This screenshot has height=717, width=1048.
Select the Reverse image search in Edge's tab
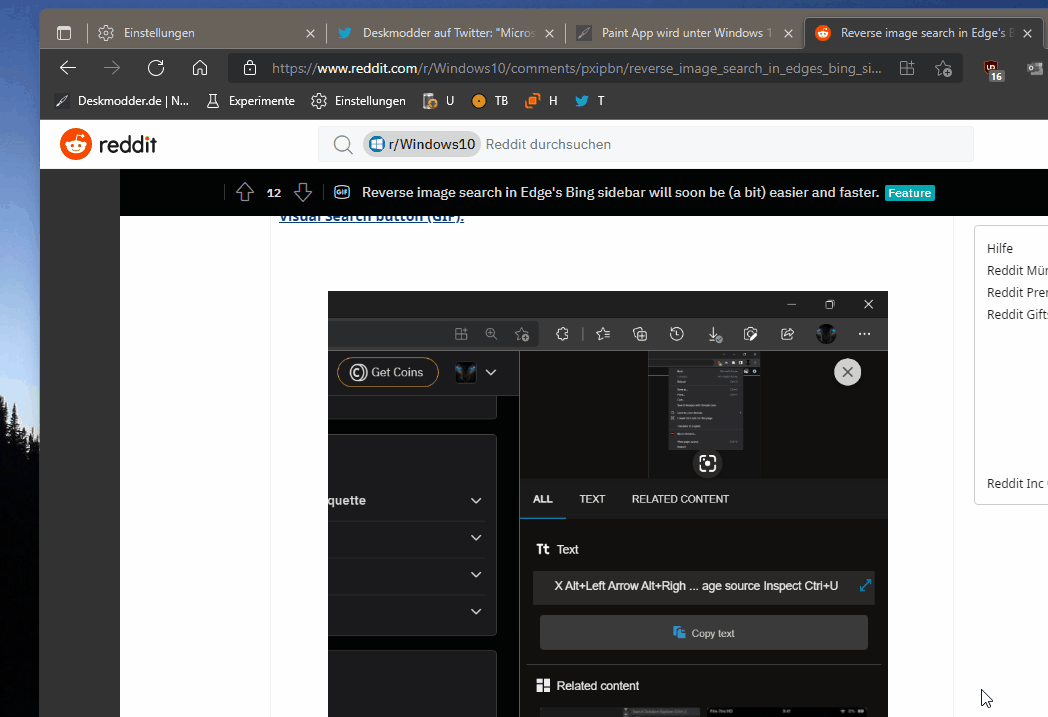(922, 33)
